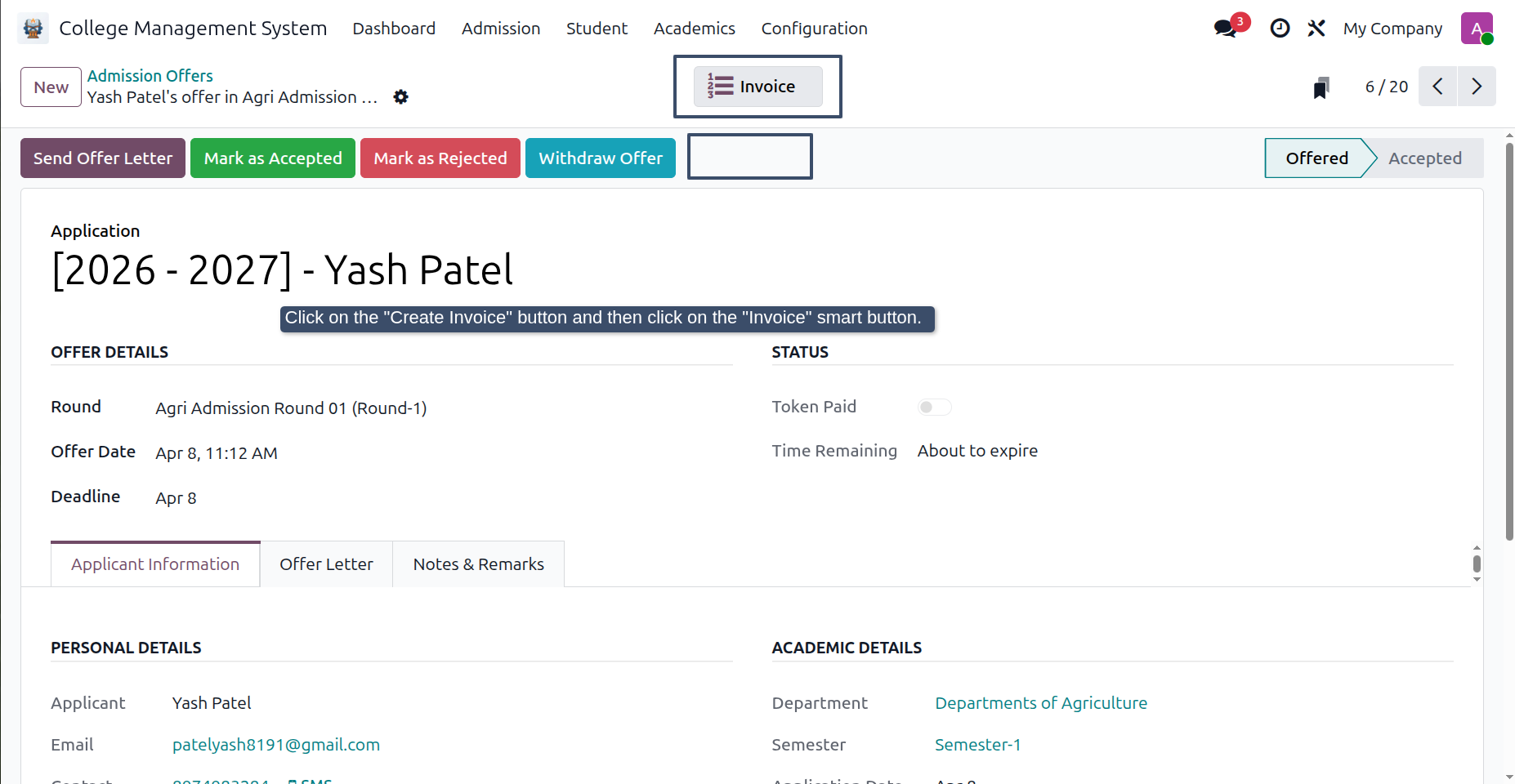Open Departments of Agriculture link

tap(1041, 703)
